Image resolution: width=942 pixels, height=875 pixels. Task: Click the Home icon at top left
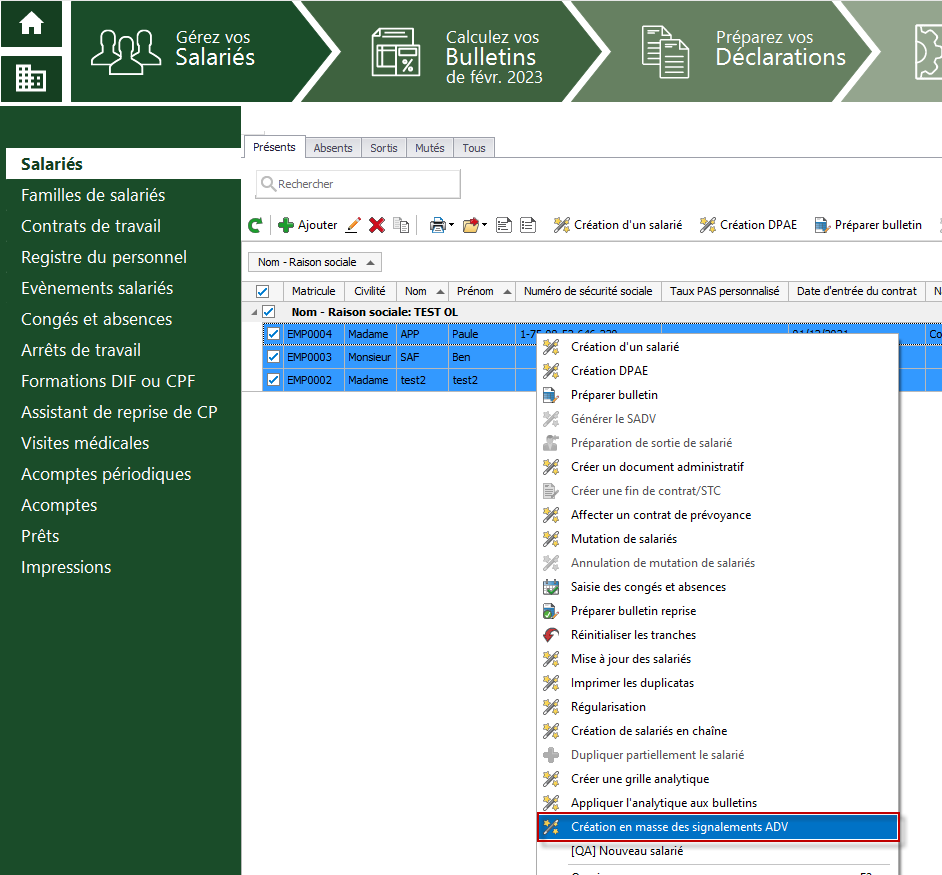[x=31, y=24]
